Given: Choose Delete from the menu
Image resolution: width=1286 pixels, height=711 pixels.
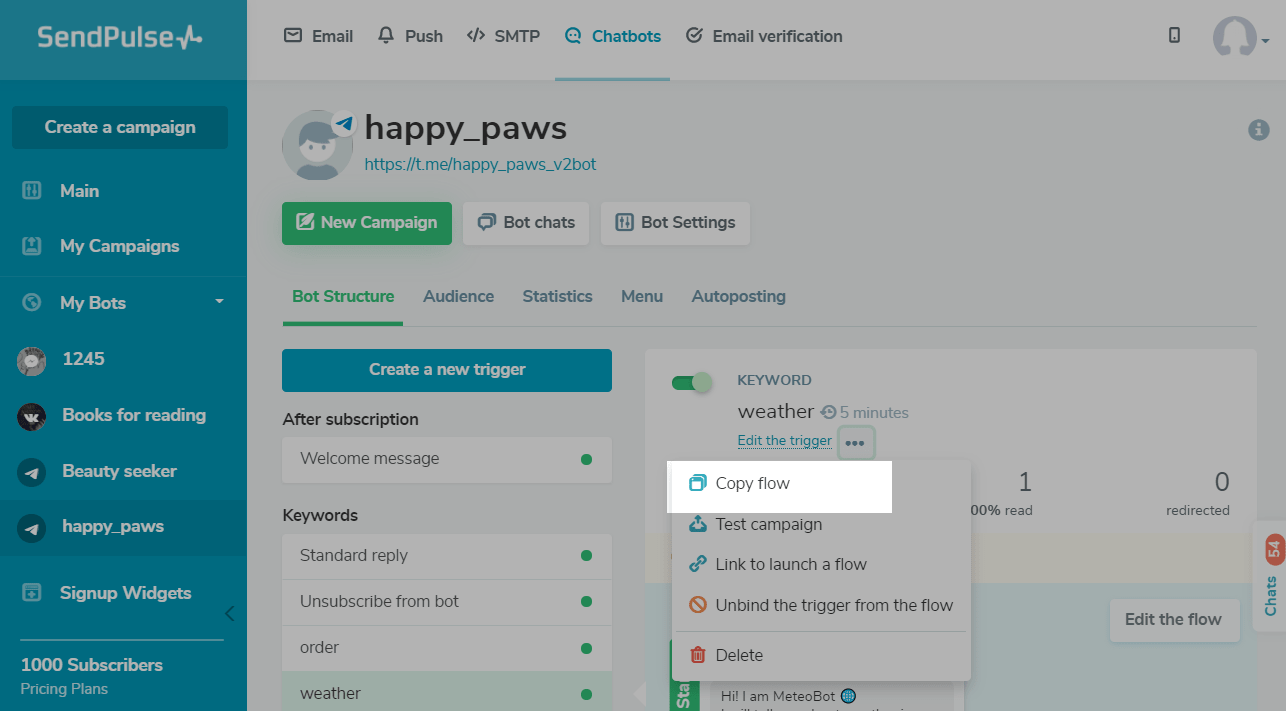Looking at the screenshot, I should click(x=820, y=655).
